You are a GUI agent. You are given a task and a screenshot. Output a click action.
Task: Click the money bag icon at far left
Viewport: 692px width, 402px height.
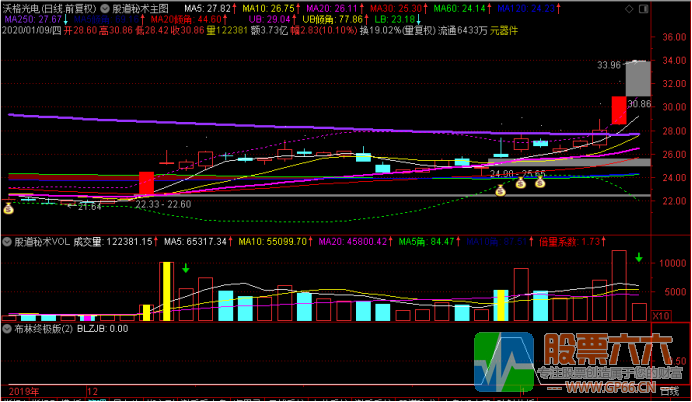[8, 208]
